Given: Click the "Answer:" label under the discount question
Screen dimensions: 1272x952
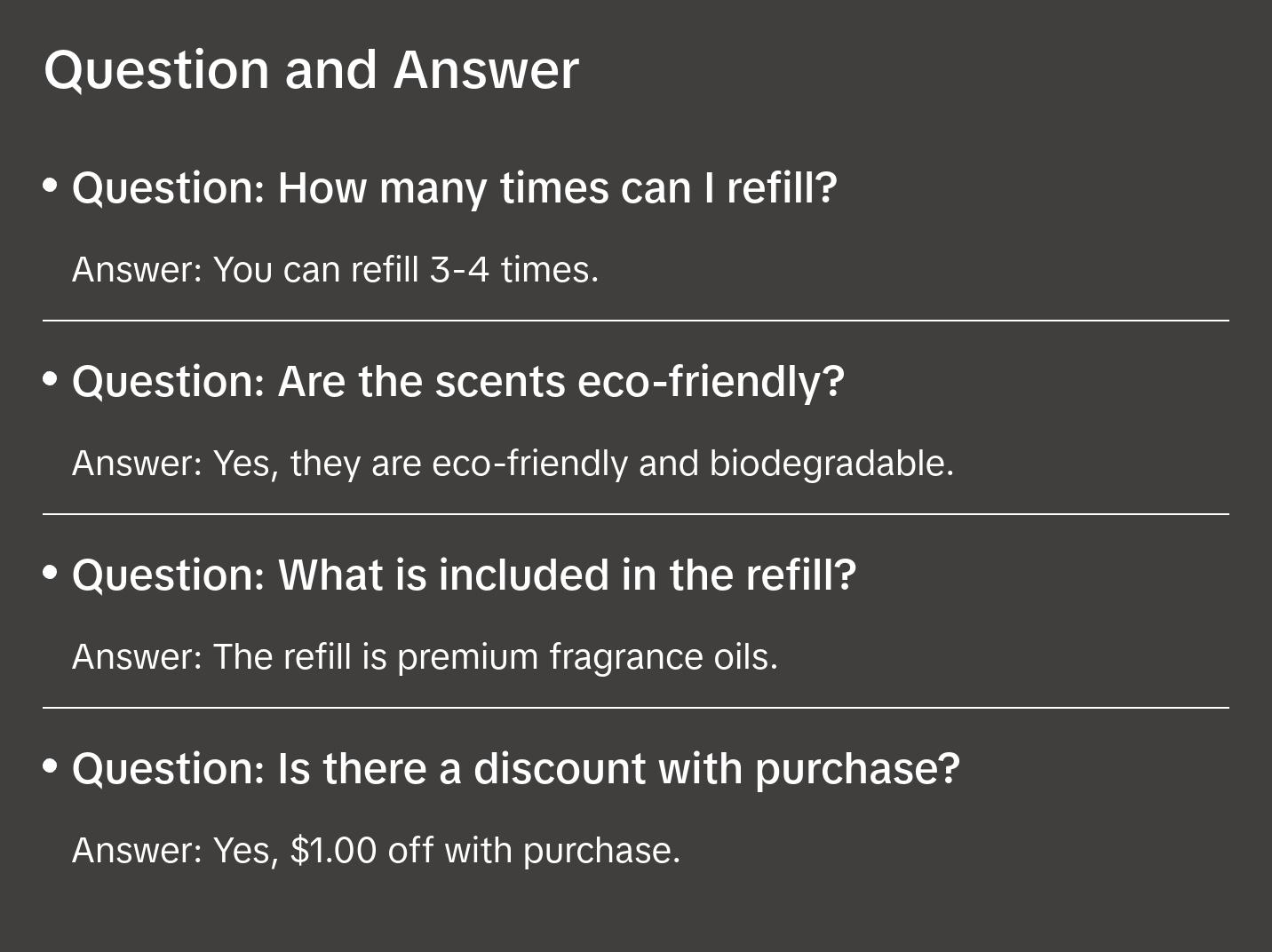Looking at the screenshot, I should 138,851.
